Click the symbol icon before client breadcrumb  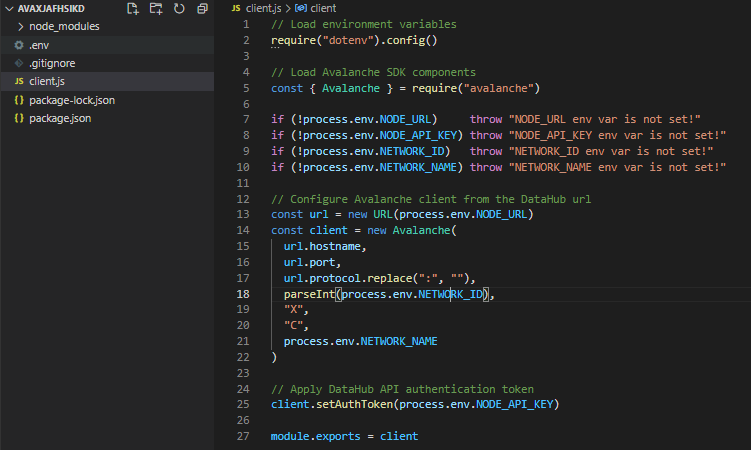coord(301,8)
